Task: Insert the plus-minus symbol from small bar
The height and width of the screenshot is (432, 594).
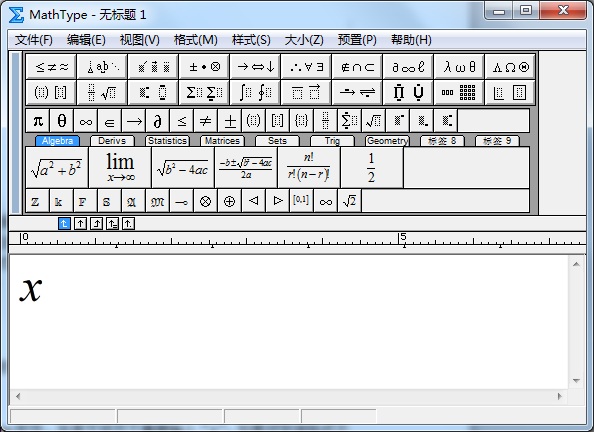Action: (230, 121)
